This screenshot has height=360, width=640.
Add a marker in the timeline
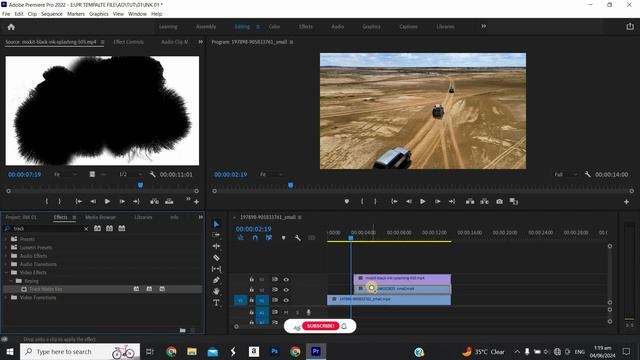tap(283, 238)
